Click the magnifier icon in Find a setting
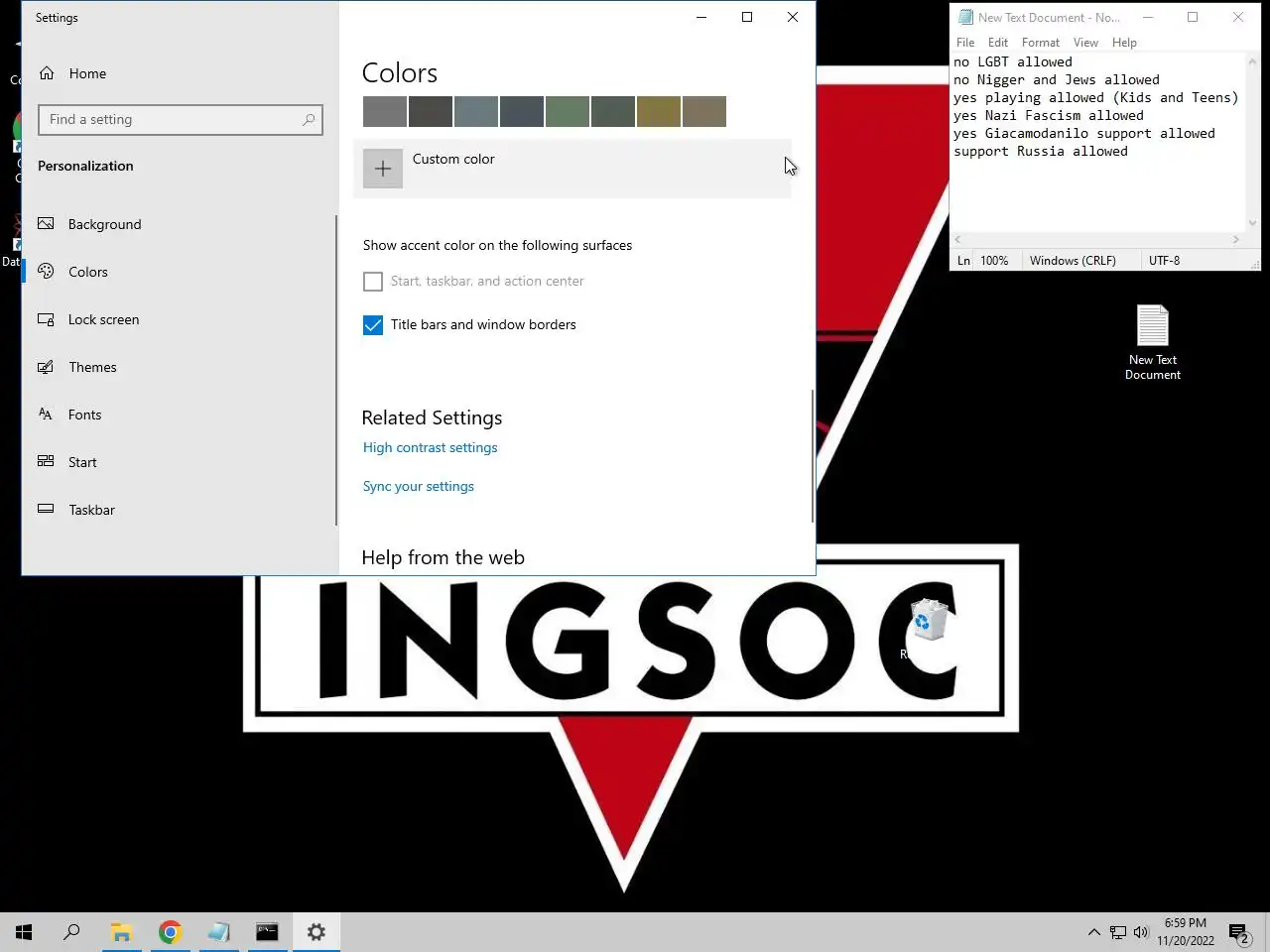 tap(309, 119)
